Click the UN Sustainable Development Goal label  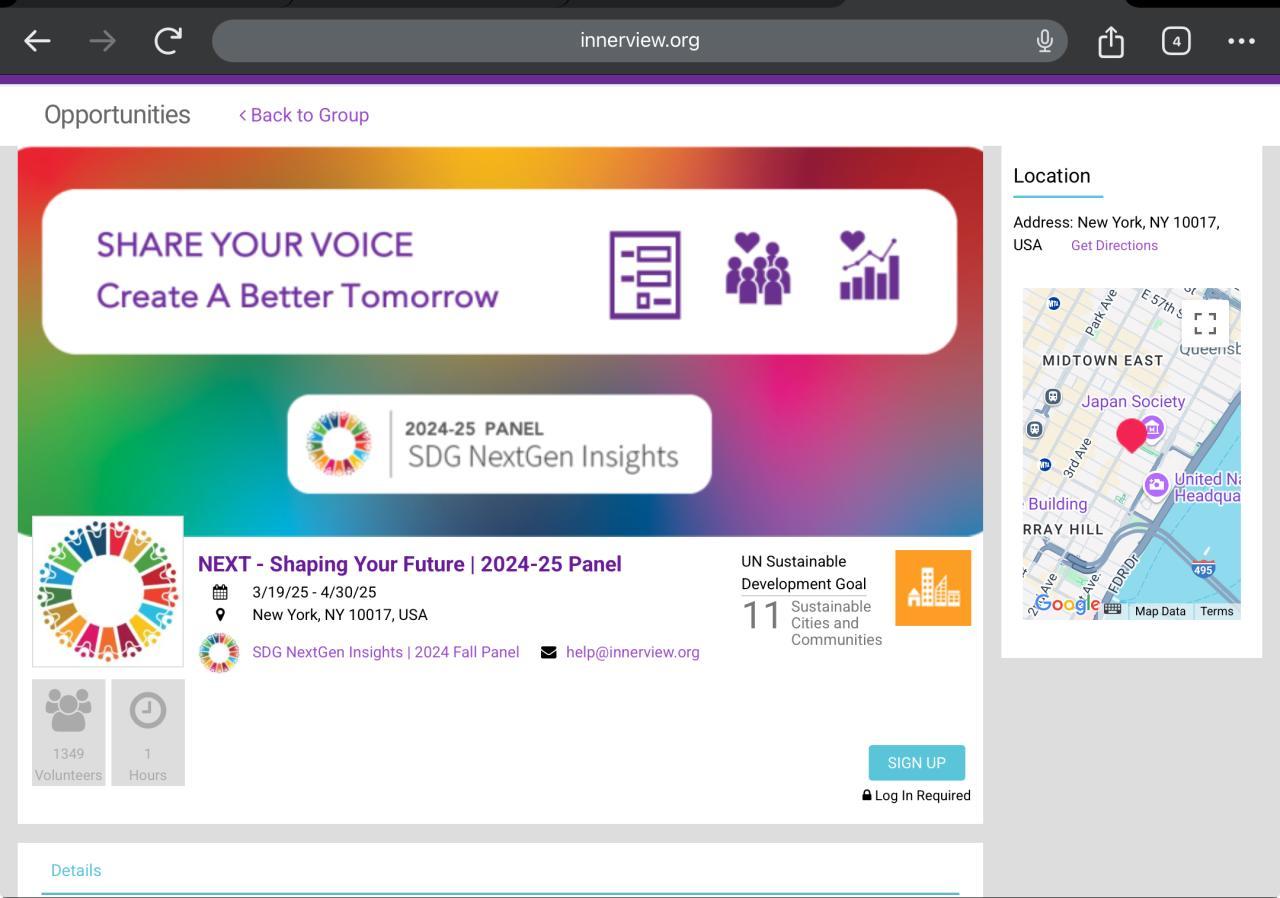coord(804,573)
